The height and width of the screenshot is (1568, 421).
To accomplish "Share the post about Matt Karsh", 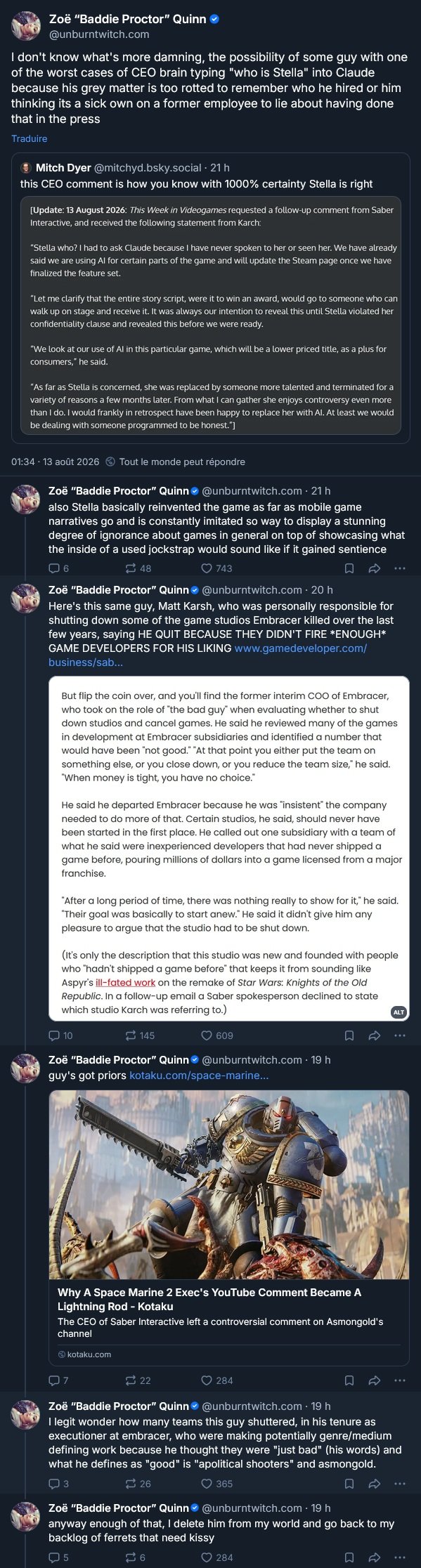I will tap(374, 1035).
